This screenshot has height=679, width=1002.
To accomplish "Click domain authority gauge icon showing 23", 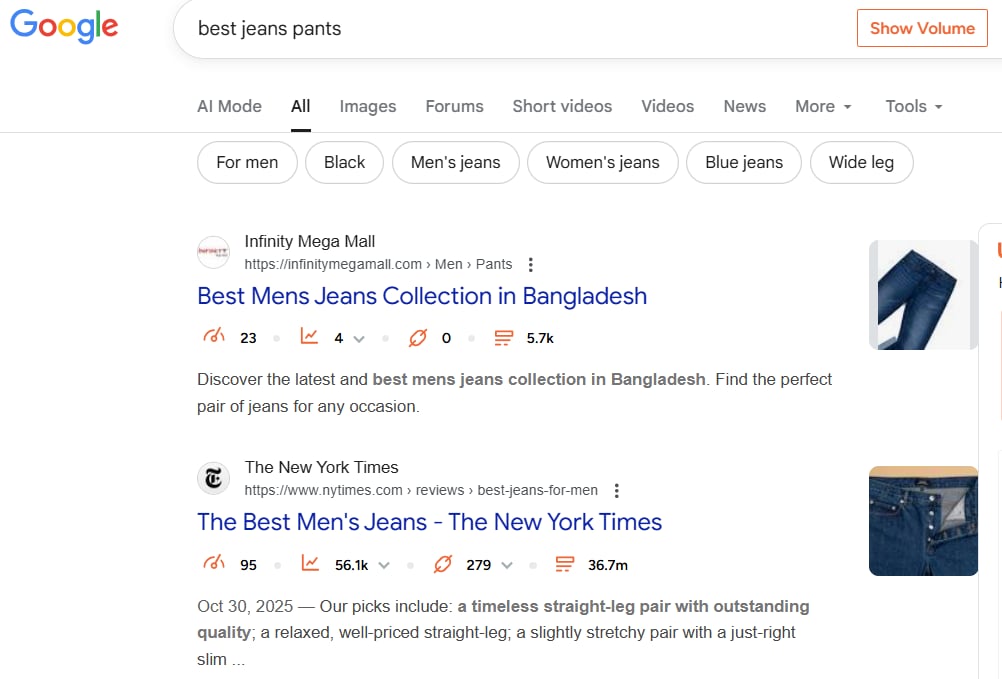I will point(214,338).
